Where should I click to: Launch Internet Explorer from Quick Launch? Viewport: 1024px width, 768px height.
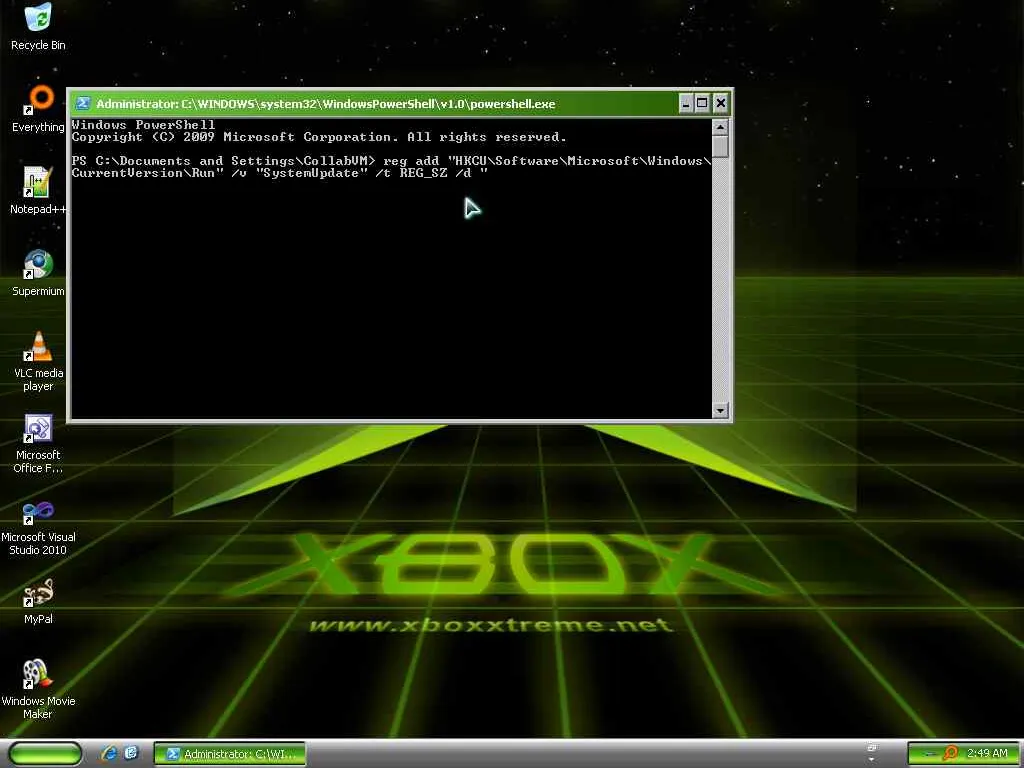click(x=109, y=753)
